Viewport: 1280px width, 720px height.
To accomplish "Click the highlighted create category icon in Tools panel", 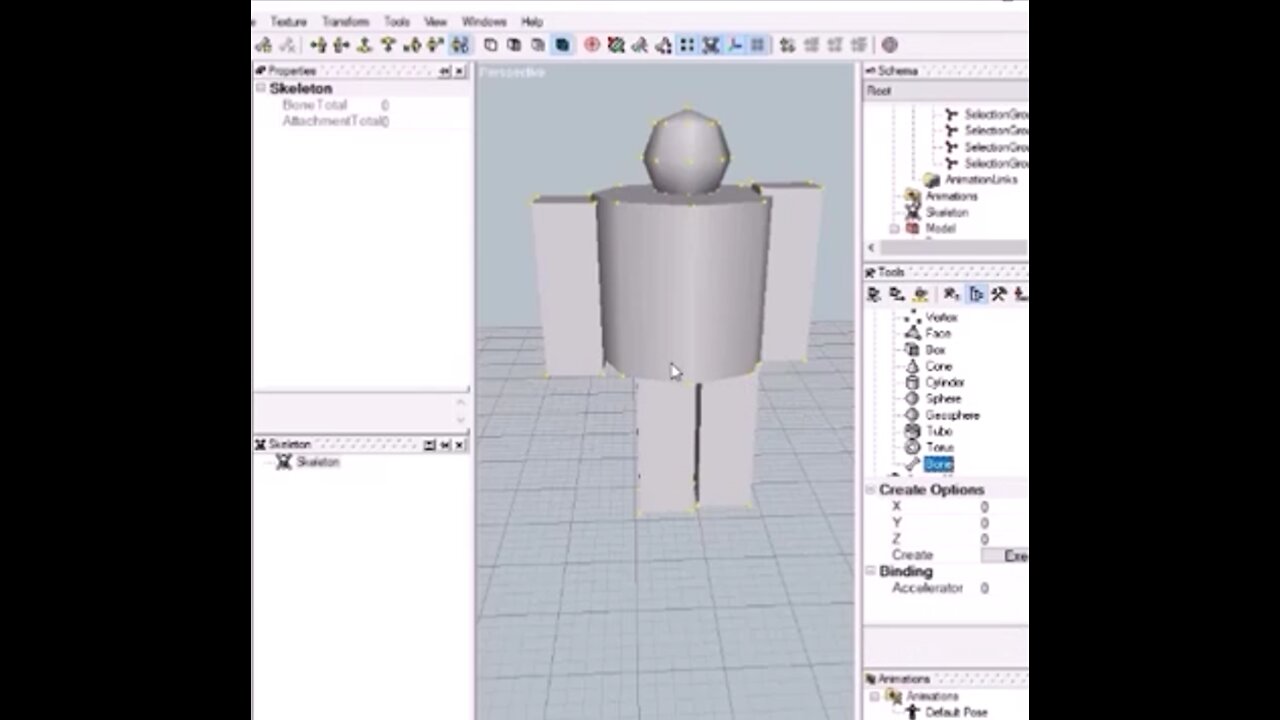I will 976,294.
